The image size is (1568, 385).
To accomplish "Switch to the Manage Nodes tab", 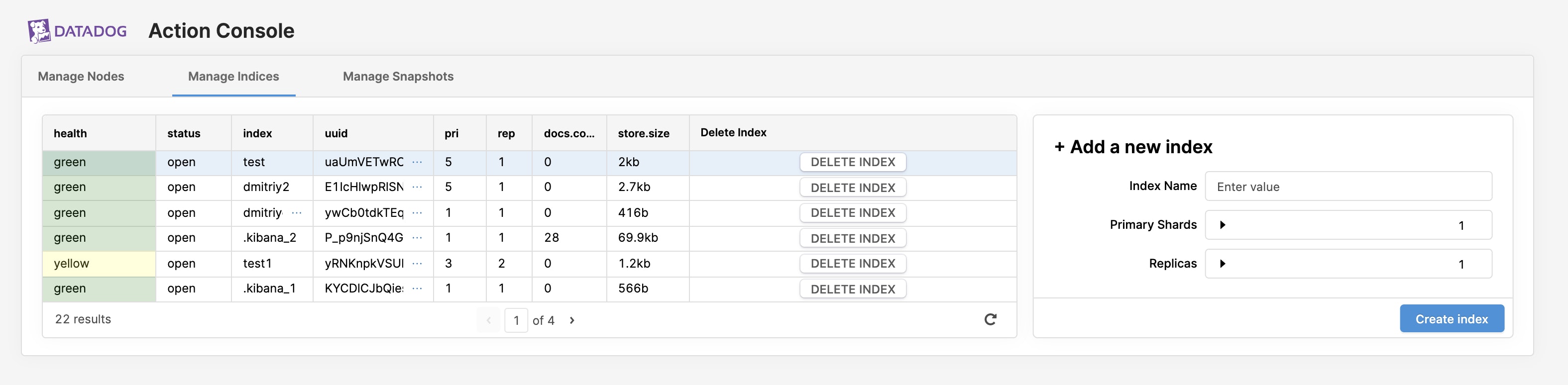I will (81, 77).
